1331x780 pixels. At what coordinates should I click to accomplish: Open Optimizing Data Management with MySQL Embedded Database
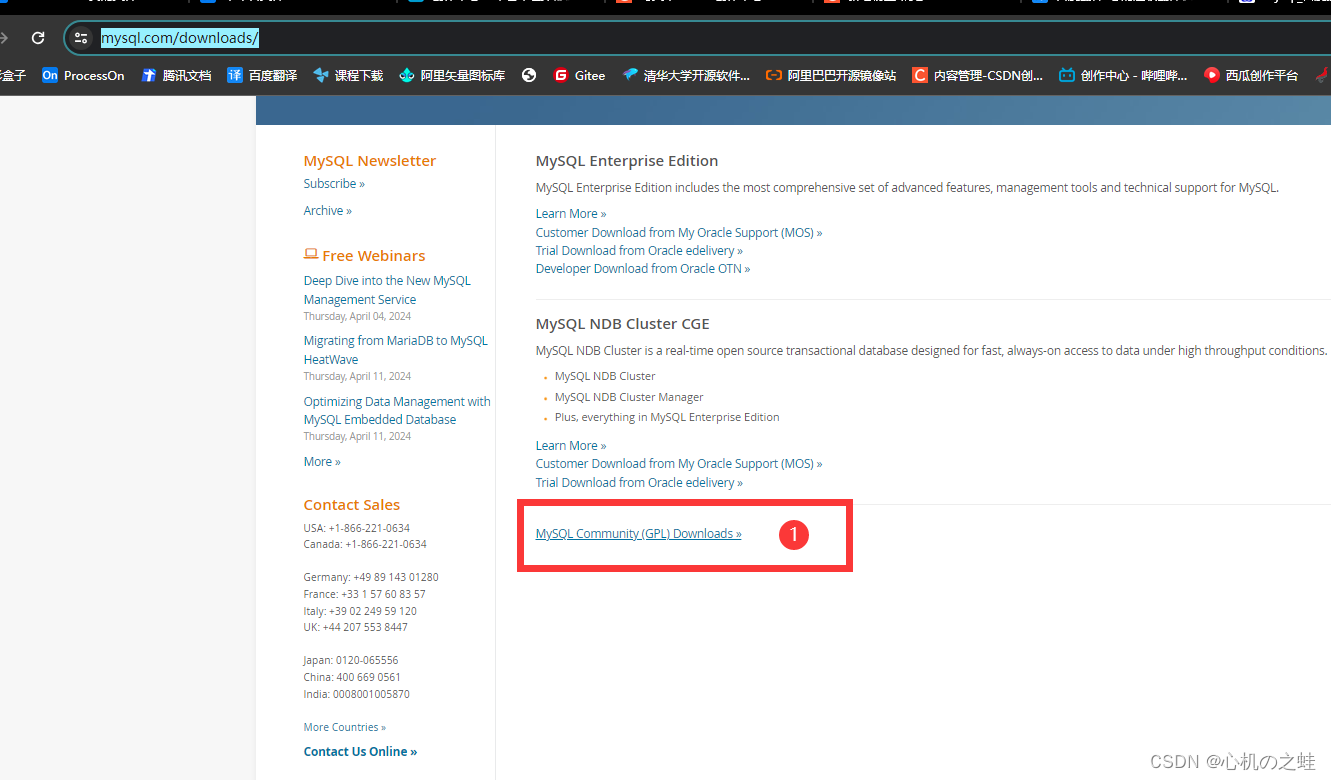click(397, 410)
